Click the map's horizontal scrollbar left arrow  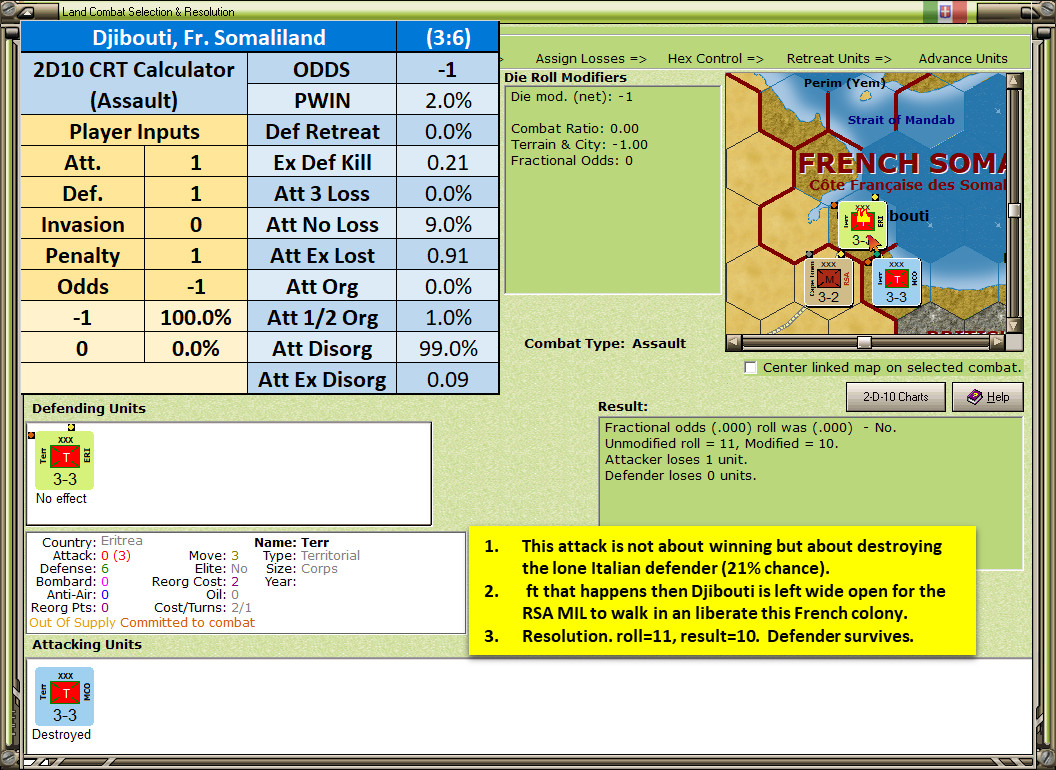pos(734,342)
